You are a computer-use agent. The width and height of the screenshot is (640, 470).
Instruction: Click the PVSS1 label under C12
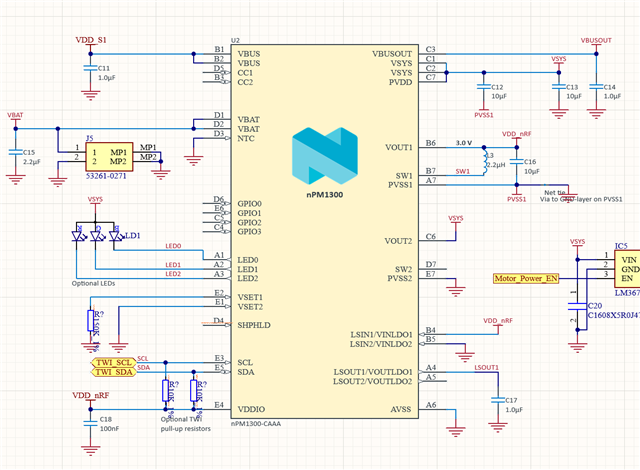pos(484,115)
